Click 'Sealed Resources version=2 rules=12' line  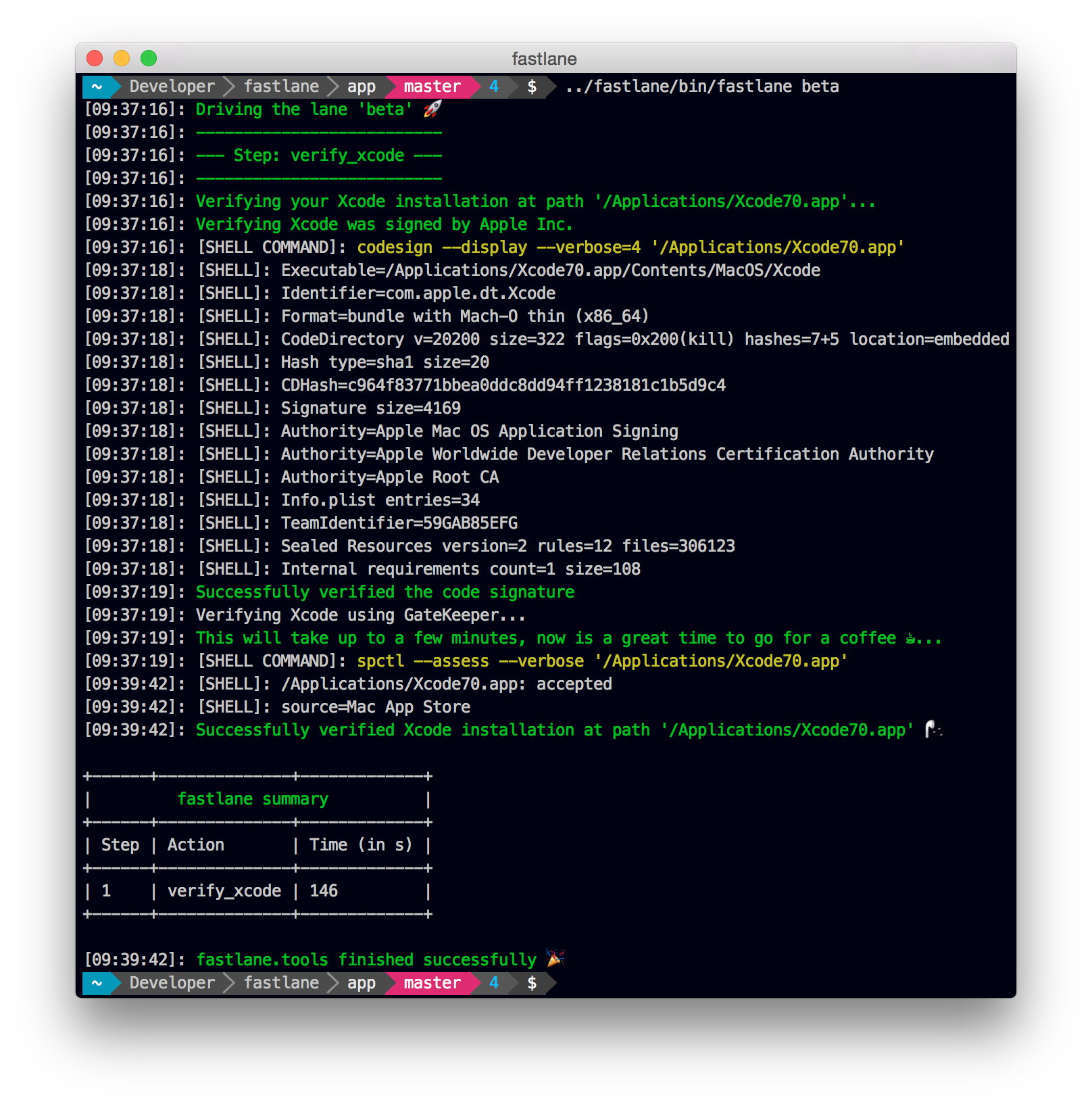point(508,546)
